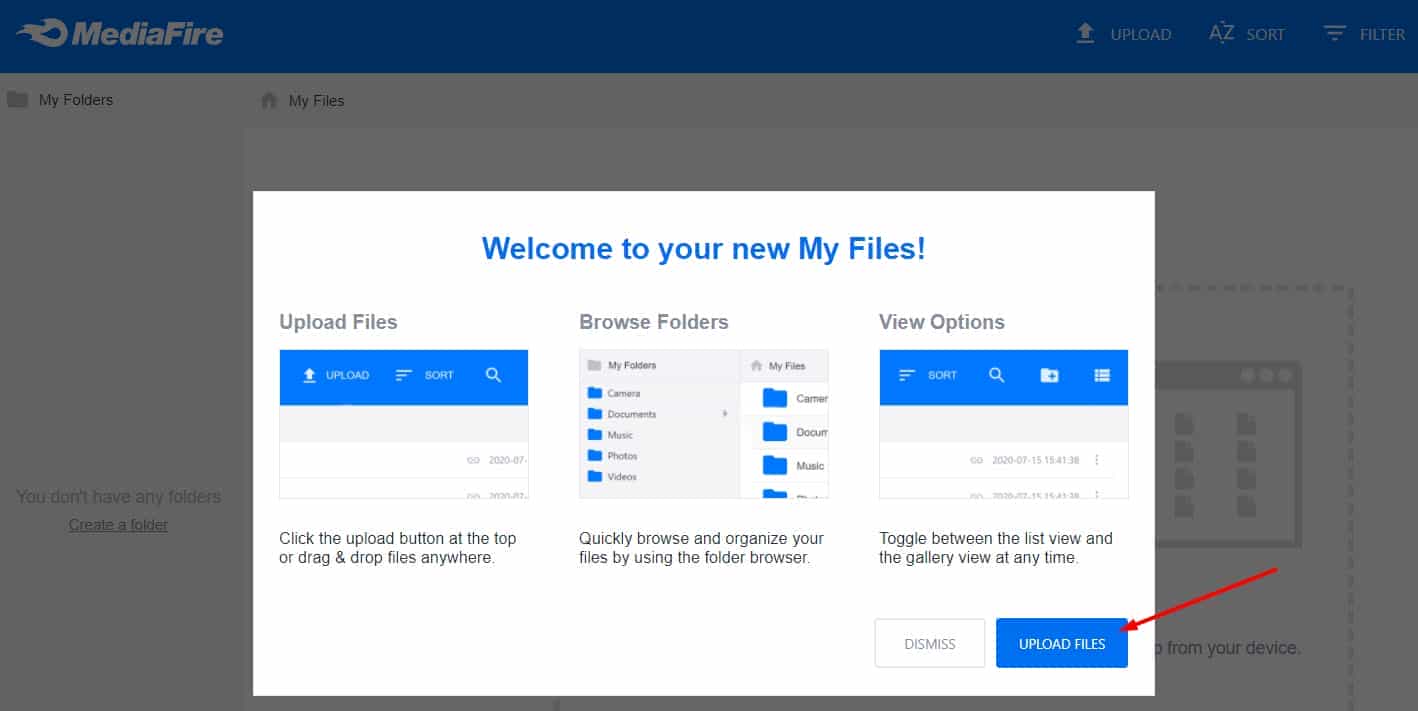This screenshot has width=1418, height=711.
Task: Click the My Folders folder icon
Action: click(x=17, y=99)
